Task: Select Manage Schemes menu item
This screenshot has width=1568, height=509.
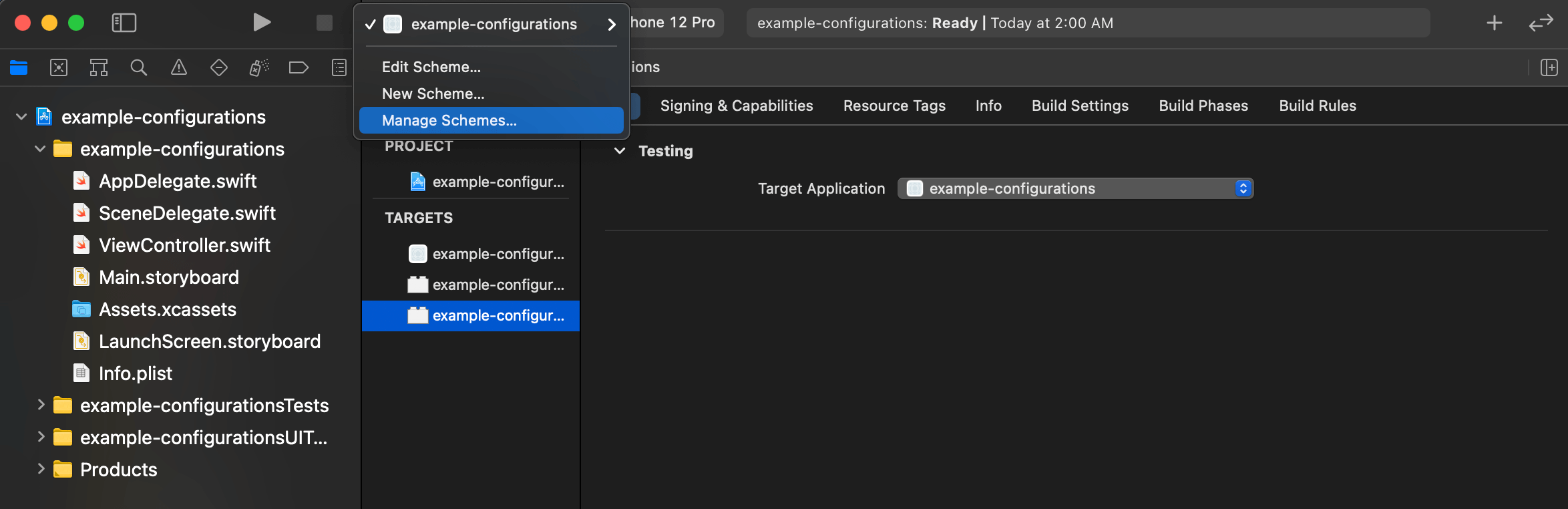Action: click(x=449, y=121)
